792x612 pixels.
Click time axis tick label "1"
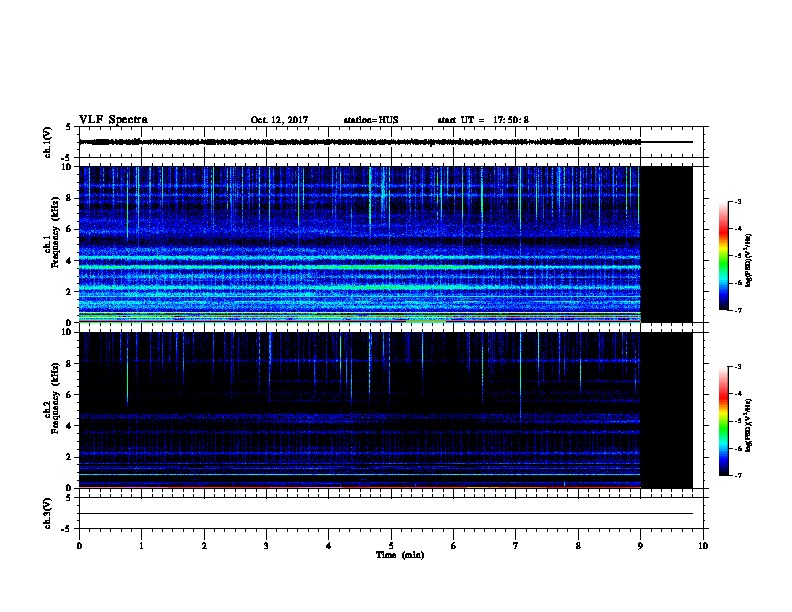pyautogui.click(x=141, y=546)
